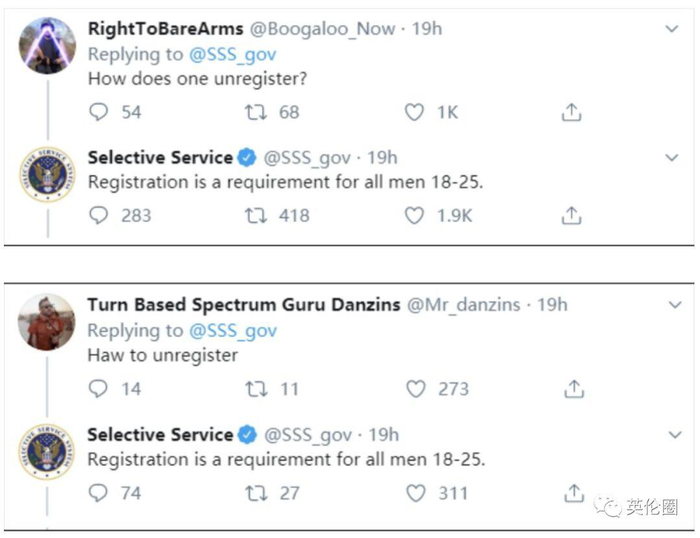700x538 pixels.
Task: Like the Selective Service tweet with 1.9K likes
Action: tap(414, 215)
